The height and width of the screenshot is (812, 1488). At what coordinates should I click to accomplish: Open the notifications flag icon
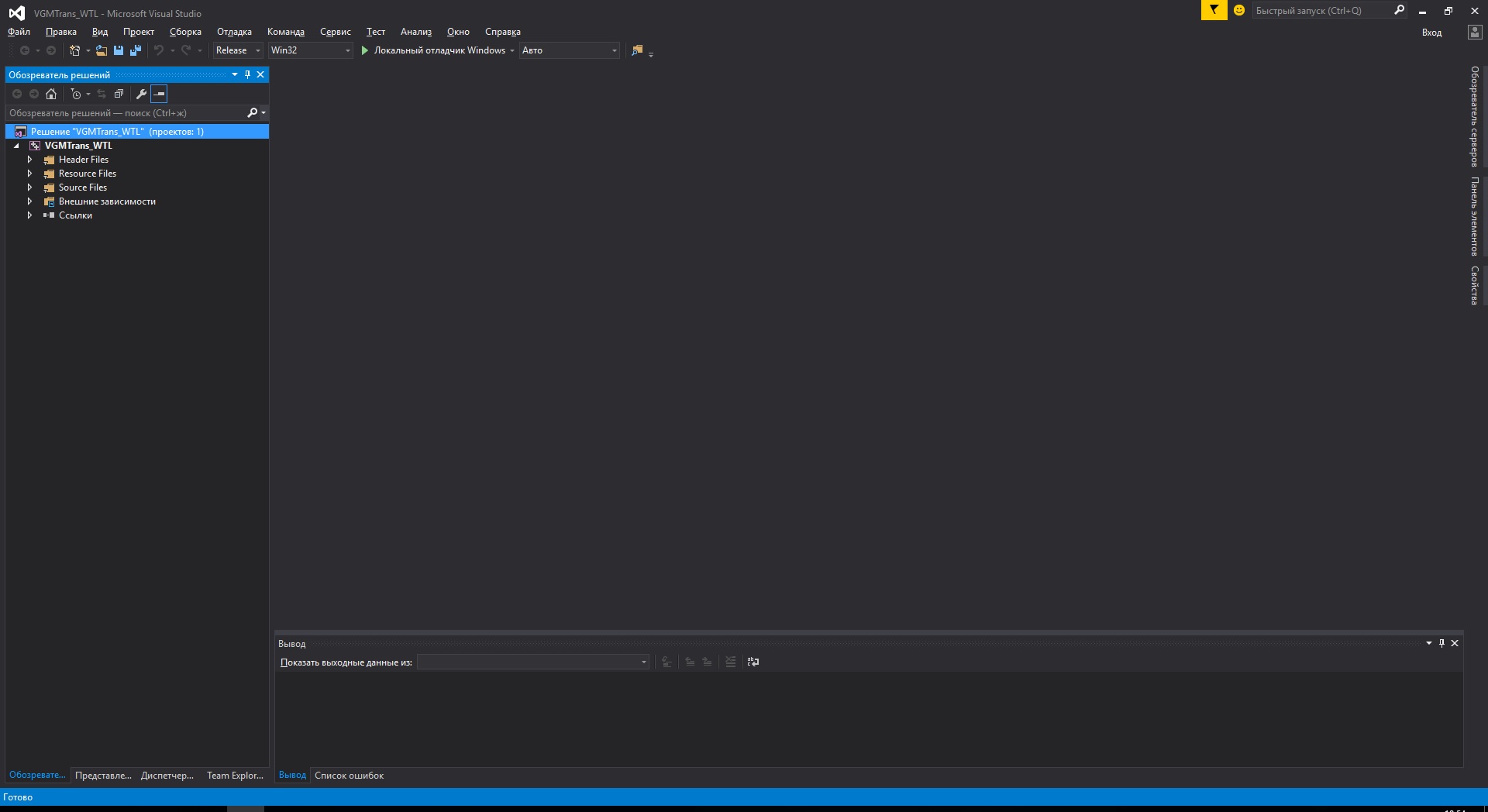pyautogui.click(x=1214, y=10)
